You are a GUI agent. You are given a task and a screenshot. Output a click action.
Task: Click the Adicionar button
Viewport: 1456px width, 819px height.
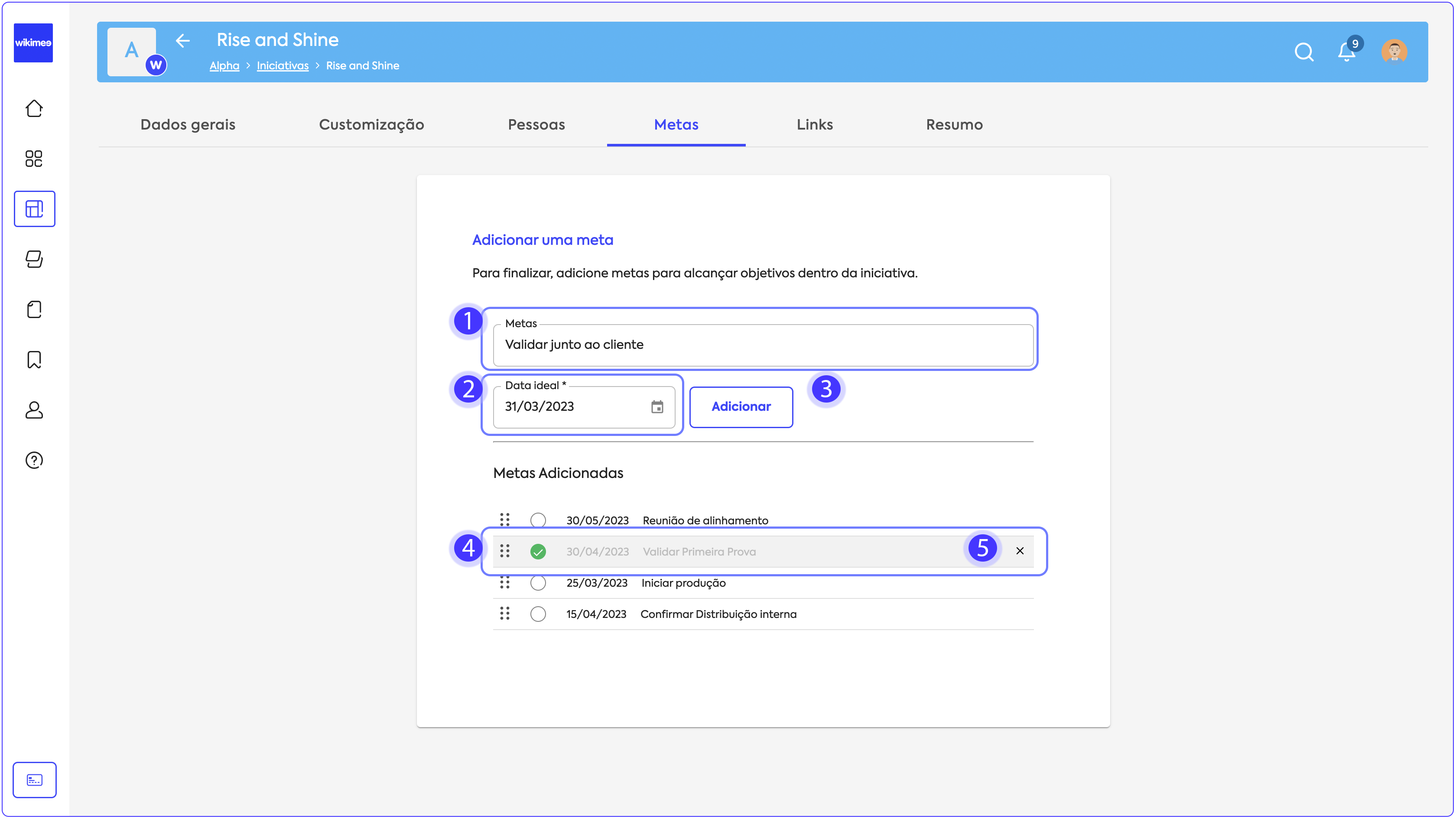click(x=741, y=407)
